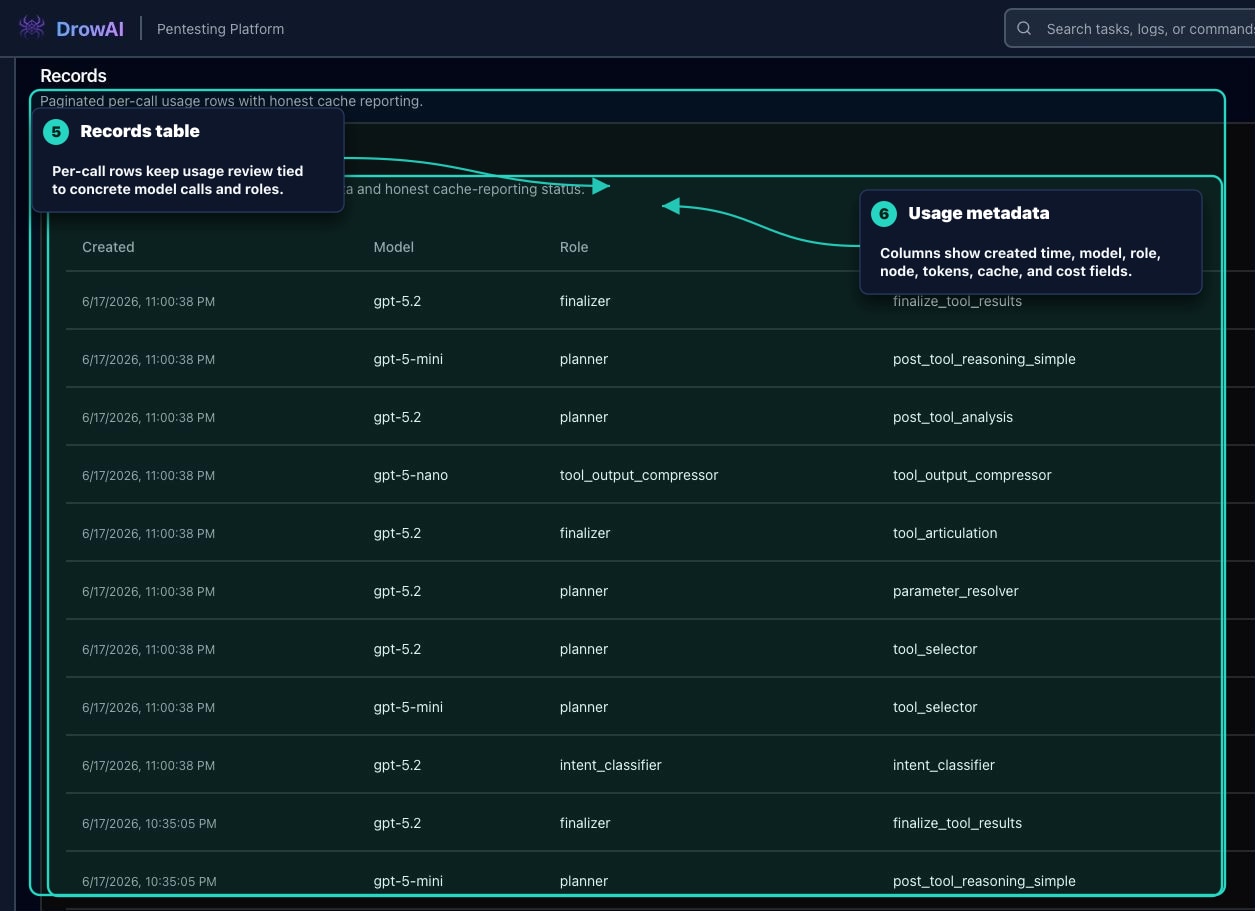The height and width of the screenshot is (911, 1255).
Task: Click the timestamp in the post_tool_analysis row
Action: click(148, 417)
